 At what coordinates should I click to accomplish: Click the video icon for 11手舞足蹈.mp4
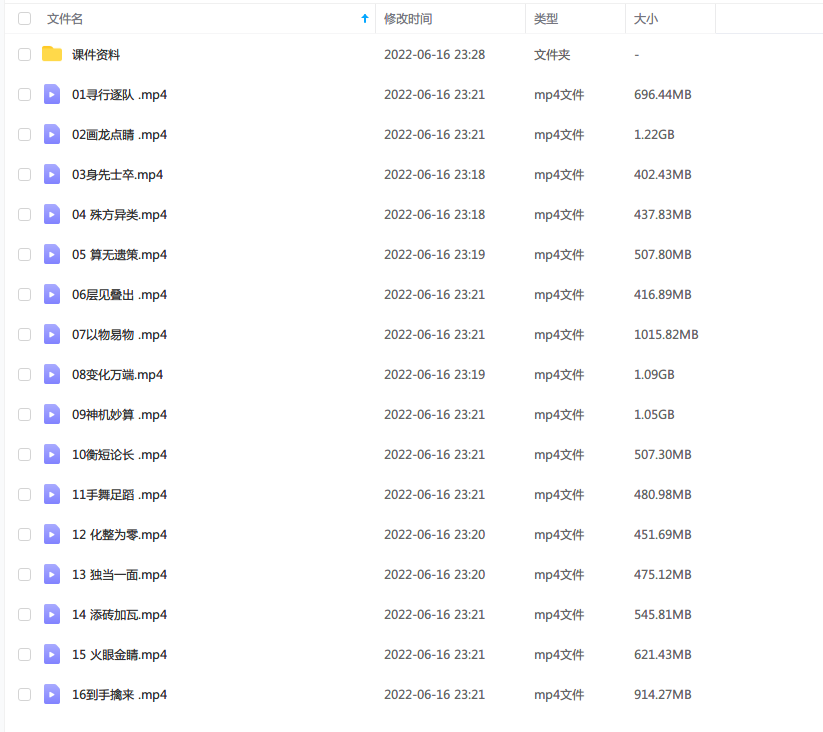(51, 494)
